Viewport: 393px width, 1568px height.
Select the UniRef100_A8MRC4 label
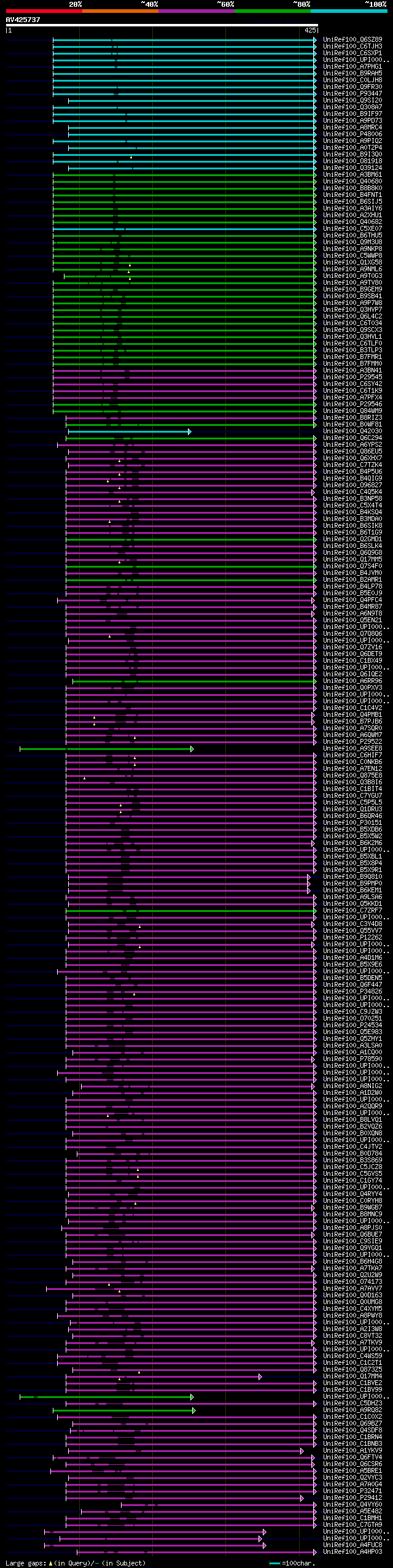[x=352, y=128]
